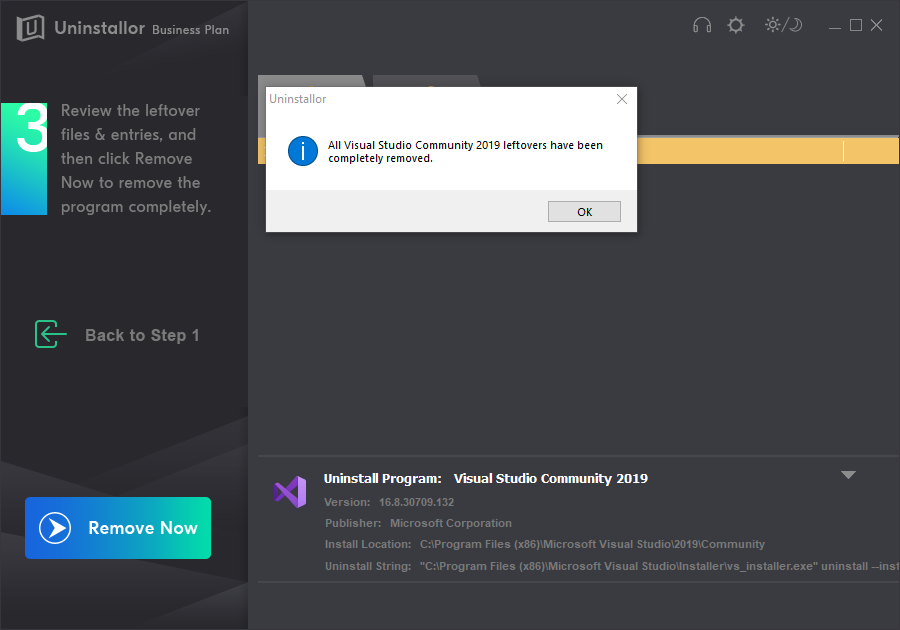This screenshot has height=630, width=900.
Task: Click the Uninstall String command text
Action: pos(660,566)
